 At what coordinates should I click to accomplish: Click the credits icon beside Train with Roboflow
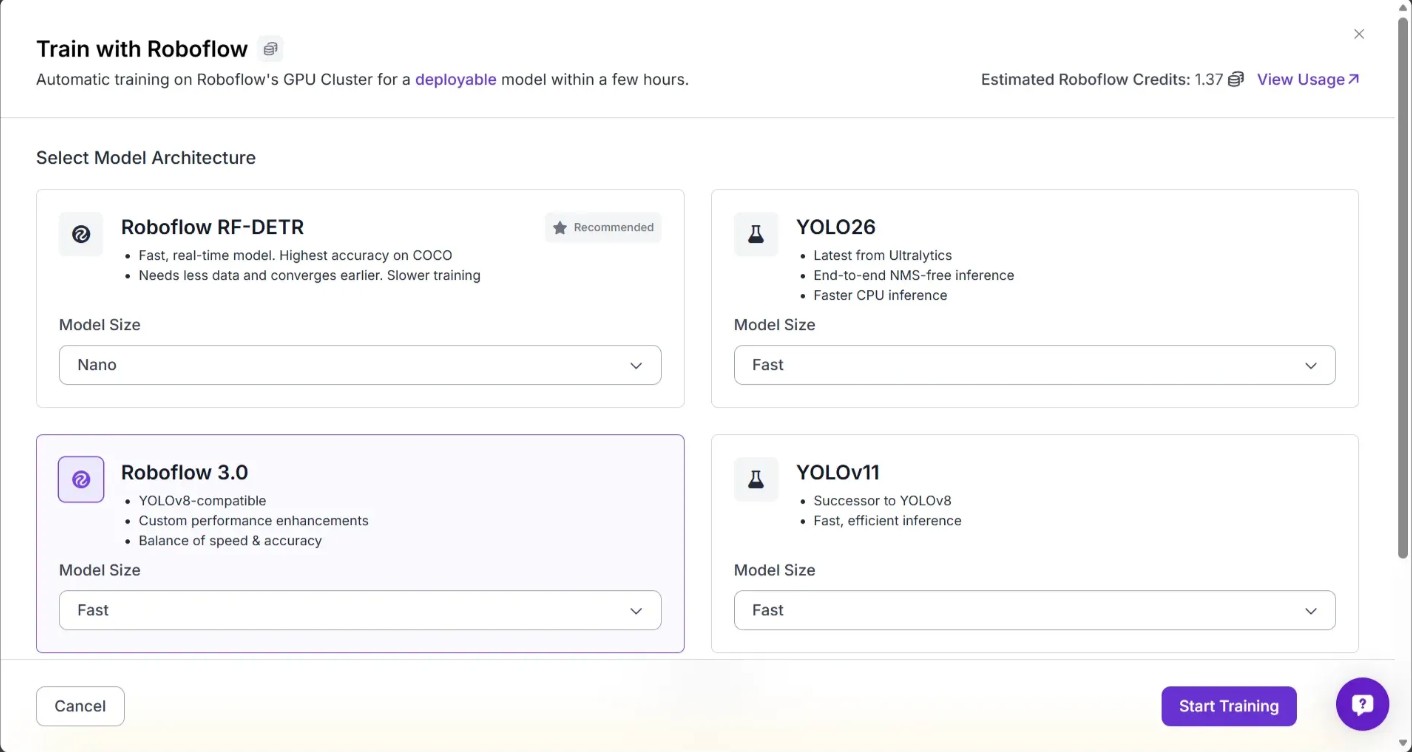[x=269, y=49]
